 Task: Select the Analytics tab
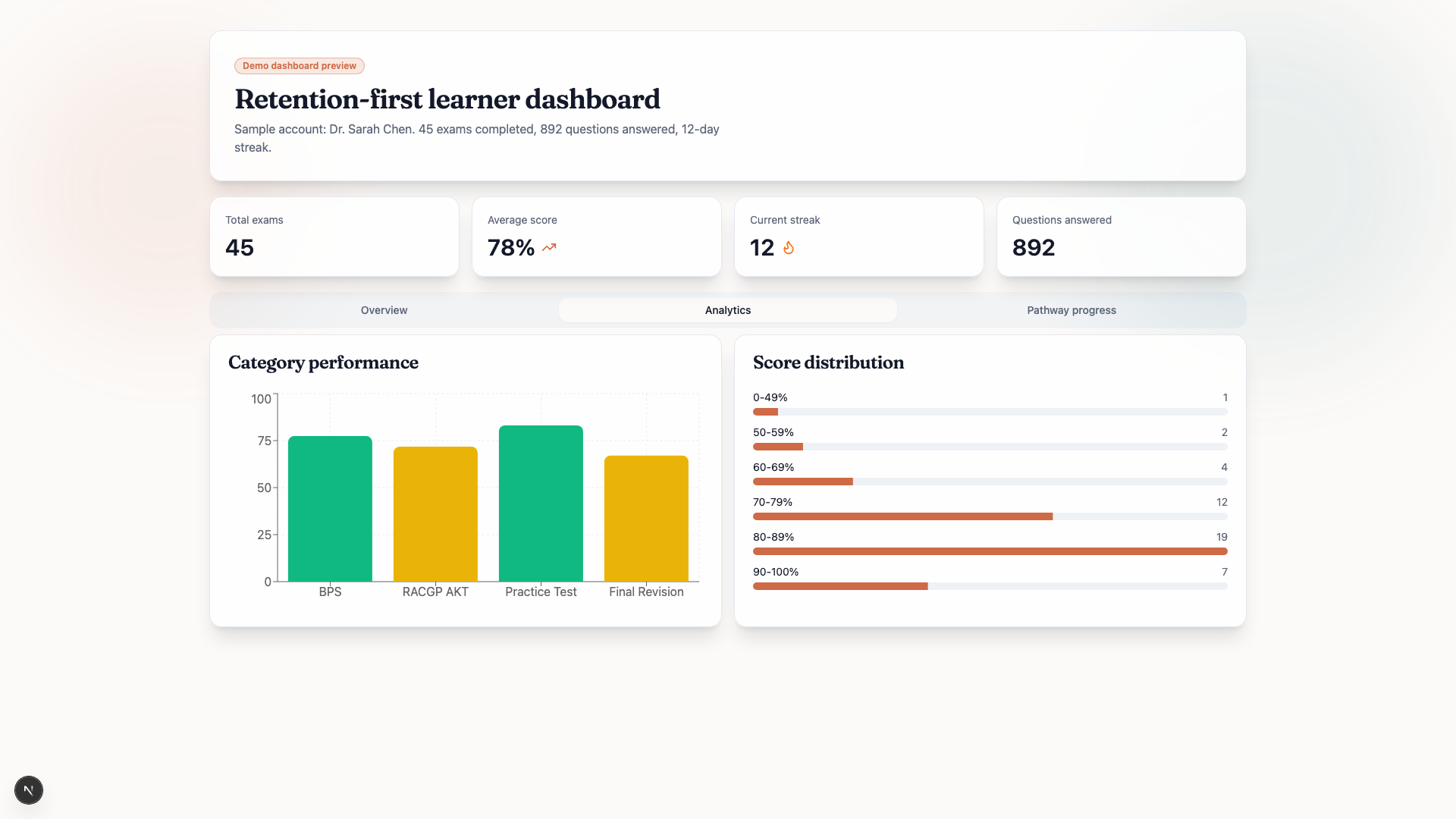(727, 310)
